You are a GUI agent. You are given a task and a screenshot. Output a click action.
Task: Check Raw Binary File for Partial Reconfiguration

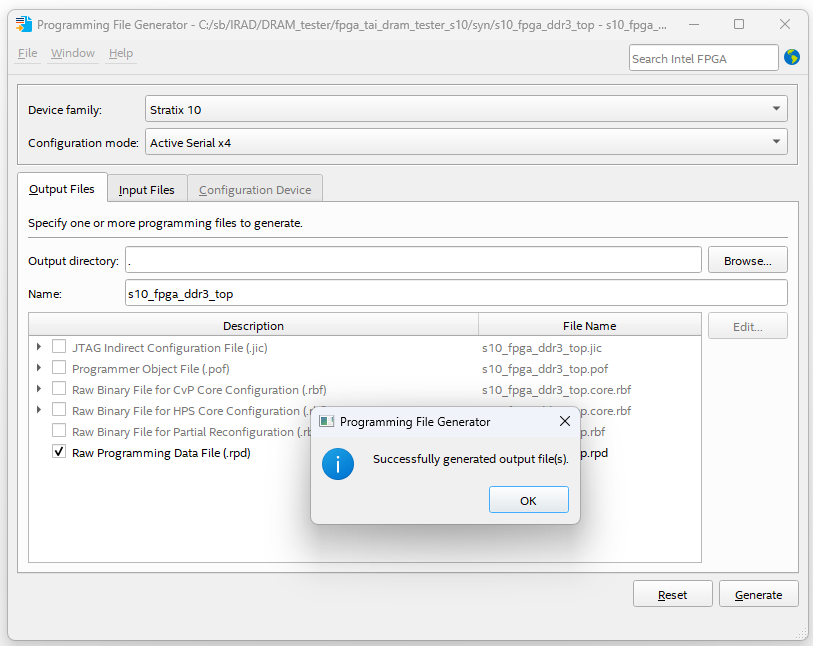tap(59, 431)
